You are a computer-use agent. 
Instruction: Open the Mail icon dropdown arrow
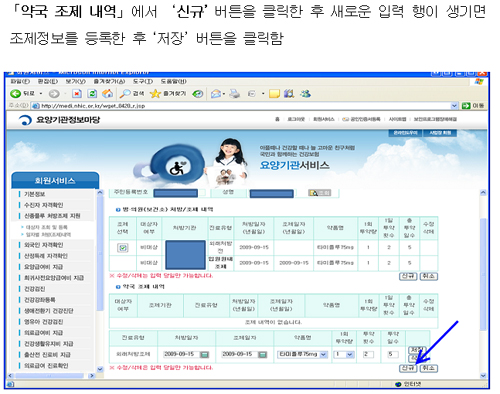tap(224, 94)
